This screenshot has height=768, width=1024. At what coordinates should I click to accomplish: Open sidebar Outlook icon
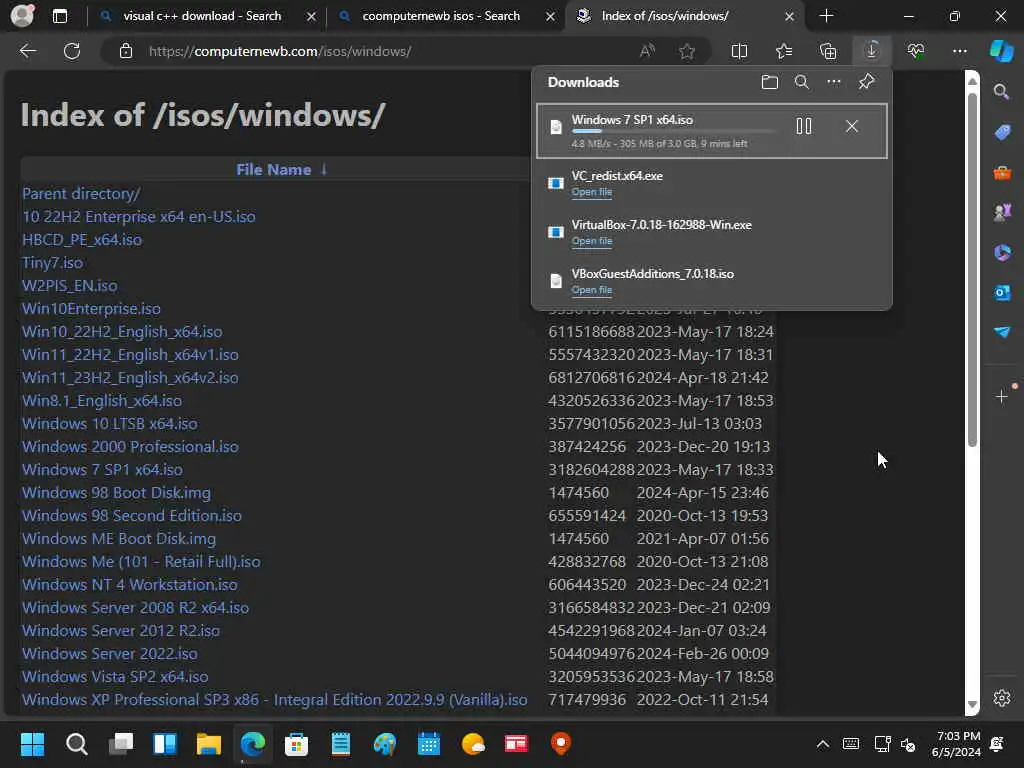(1002, 293)
